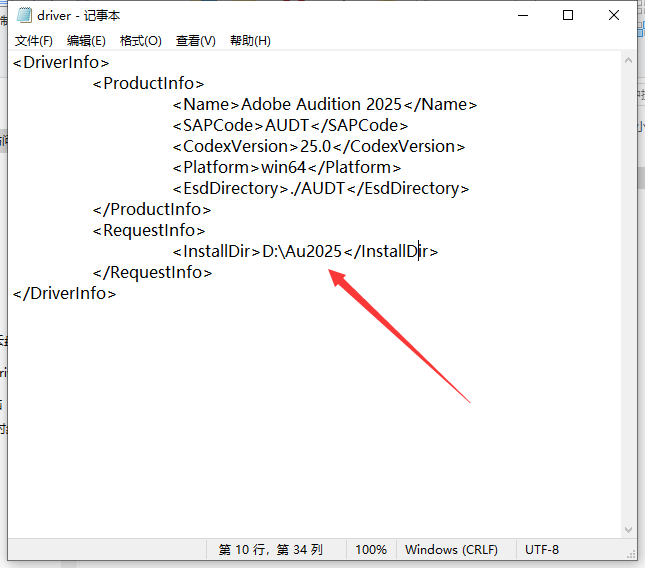Viewport: 645px width, 568px height.
Task: Click the UTF-8 encoding status entry
Action: [542, 549]
